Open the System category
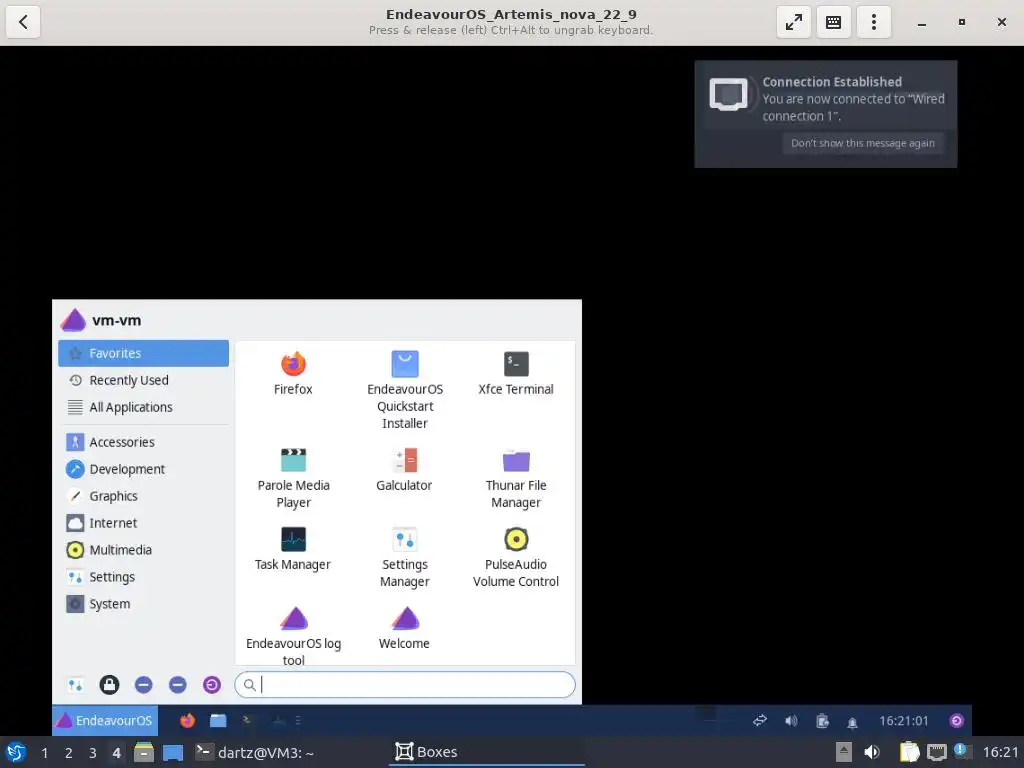 pos(143,603)
